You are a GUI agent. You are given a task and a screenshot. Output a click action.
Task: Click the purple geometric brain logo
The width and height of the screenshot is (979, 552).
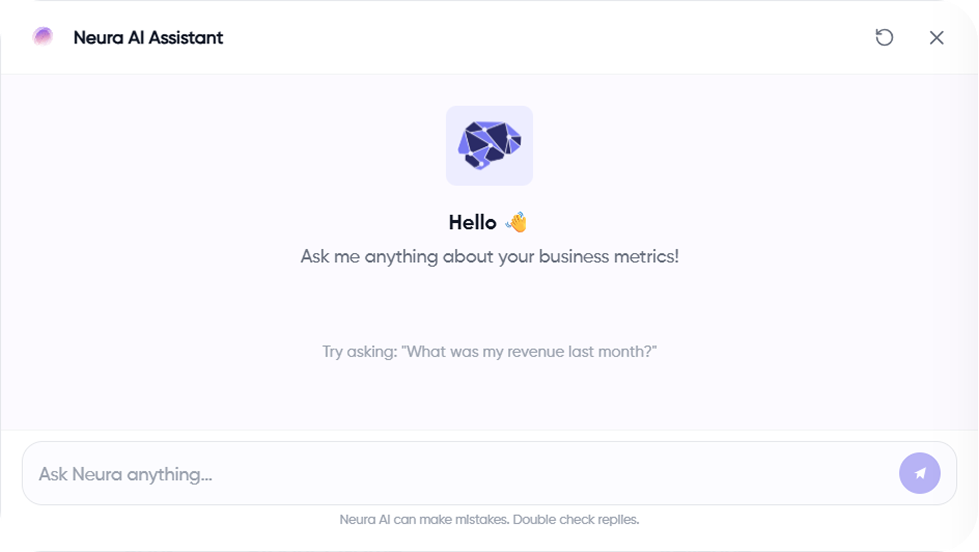pyautogui.click(x=489, y=145)
